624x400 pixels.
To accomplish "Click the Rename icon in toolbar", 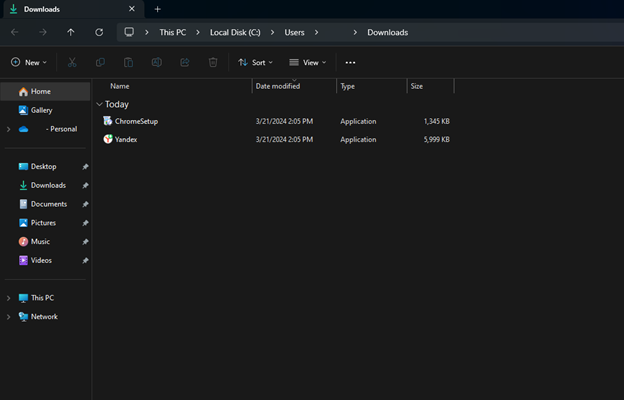I will [x=157, y=62].
